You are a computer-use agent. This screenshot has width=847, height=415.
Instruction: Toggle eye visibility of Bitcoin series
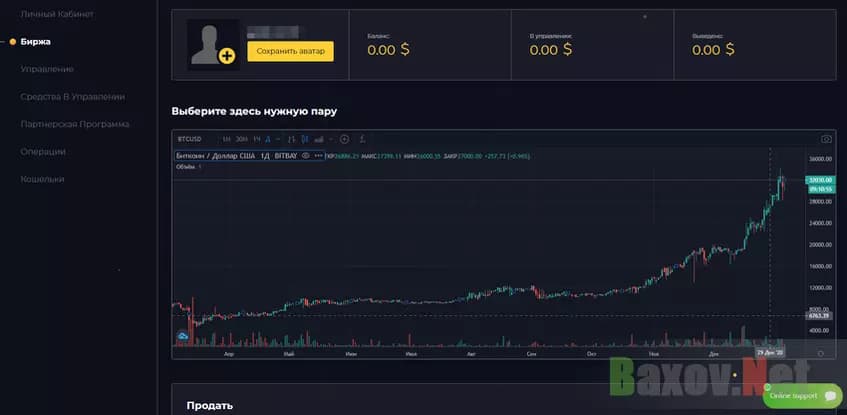coord(305,156)
